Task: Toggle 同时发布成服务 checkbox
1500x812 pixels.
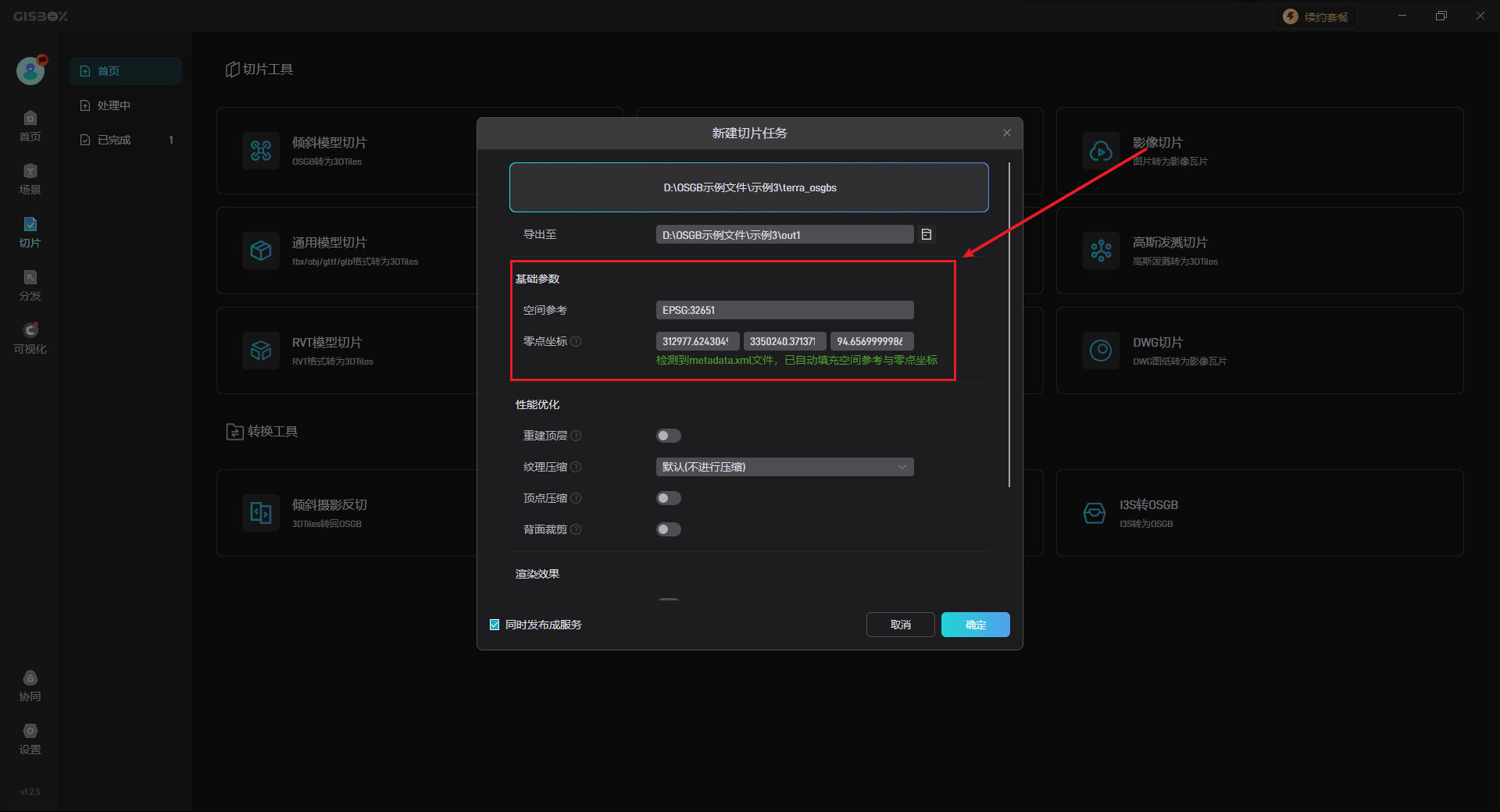Action: tap(495, 625)
